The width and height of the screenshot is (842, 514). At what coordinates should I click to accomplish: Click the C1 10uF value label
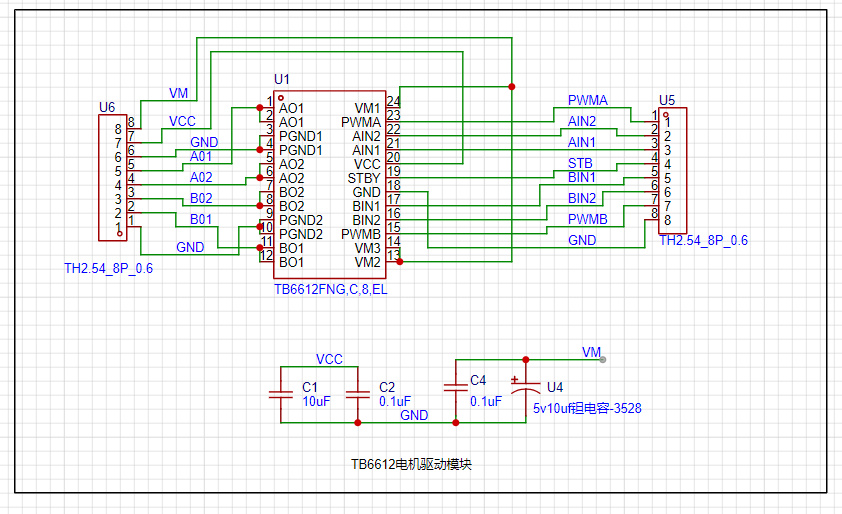[x=316, y=401]
